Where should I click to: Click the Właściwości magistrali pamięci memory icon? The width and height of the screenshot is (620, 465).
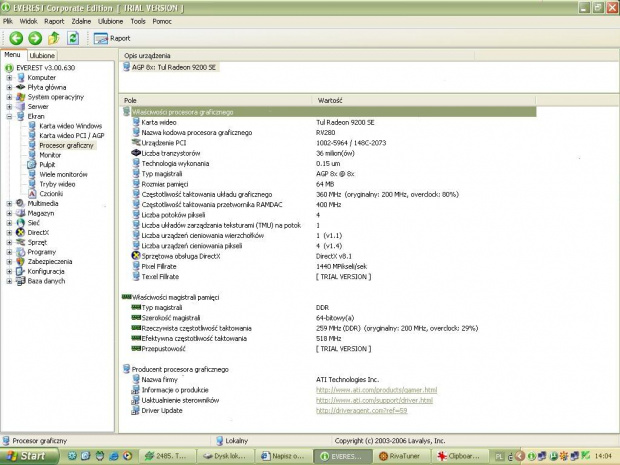pos(127,297)
